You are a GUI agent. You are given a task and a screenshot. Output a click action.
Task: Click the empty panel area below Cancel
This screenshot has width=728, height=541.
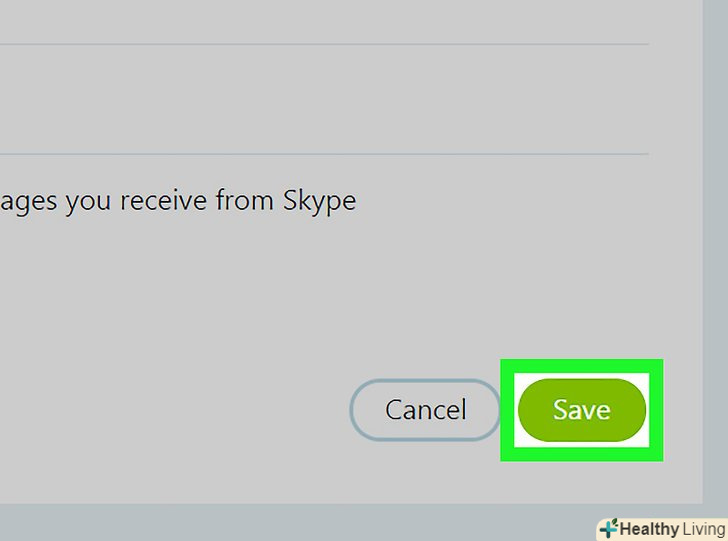click(x=424, y=475)
